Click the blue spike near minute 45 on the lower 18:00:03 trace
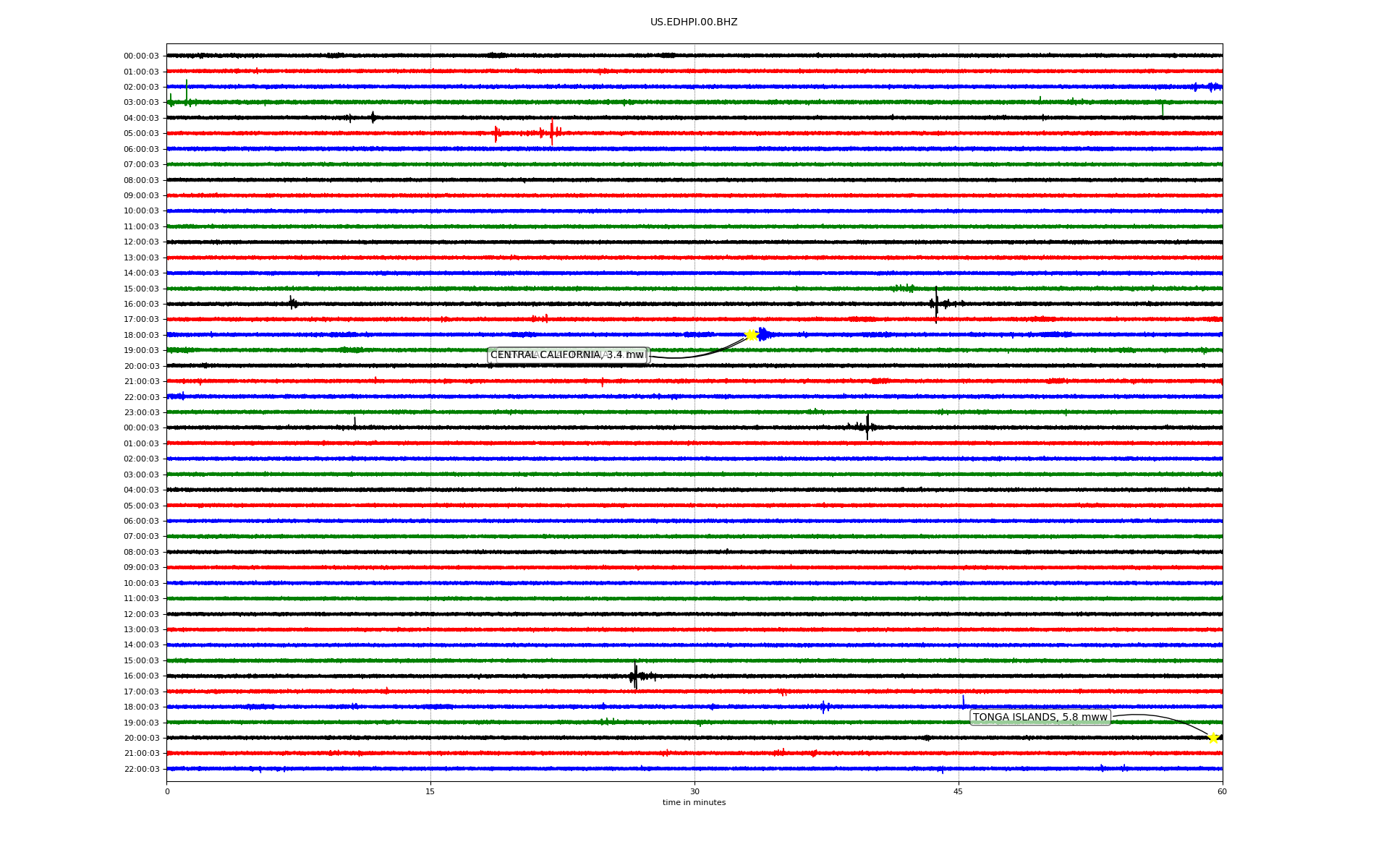This screenshot has width=1389, height=868. pos(963,701)
